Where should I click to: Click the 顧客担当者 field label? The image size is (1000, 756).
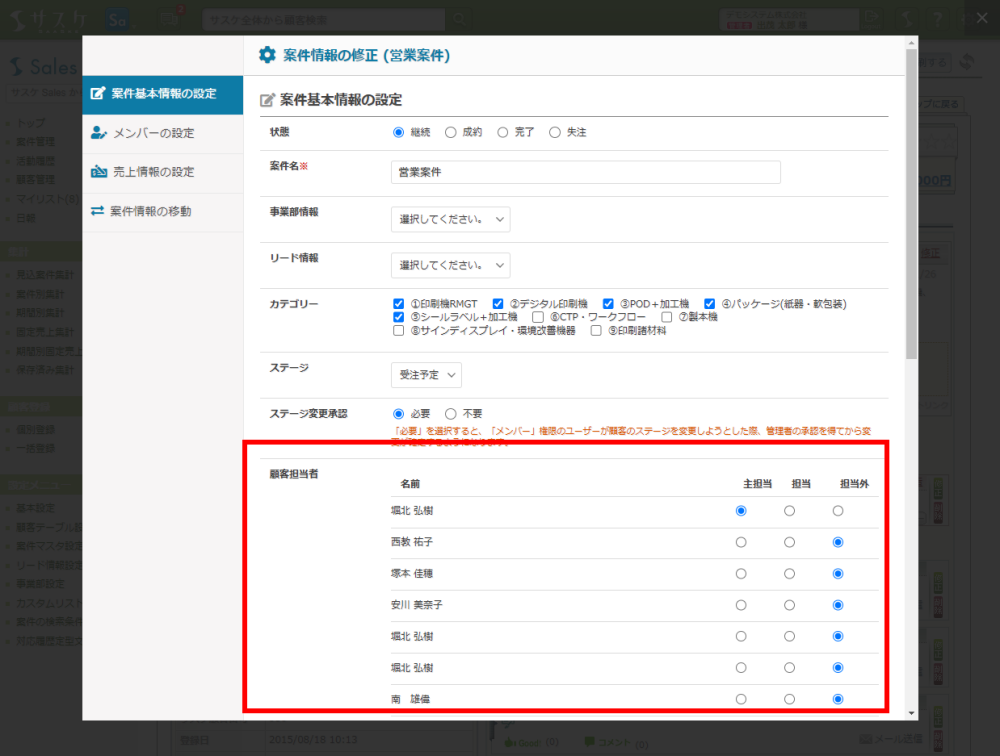[294, 474]
